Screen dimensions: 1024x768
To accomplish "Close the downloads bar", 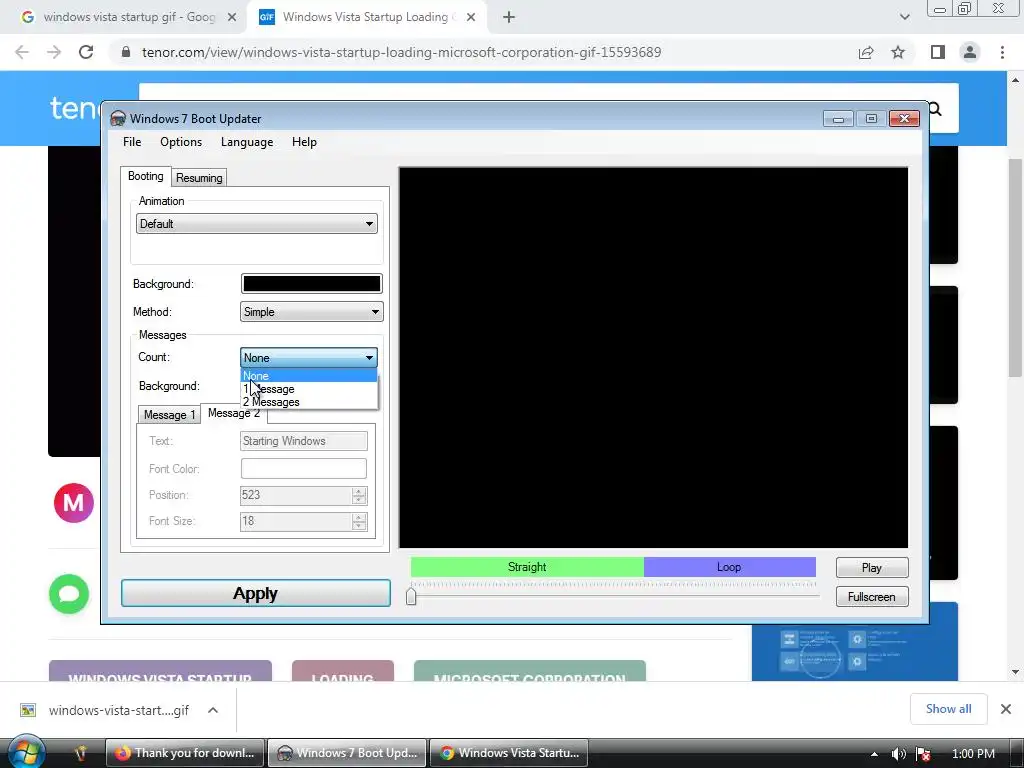I will click(1006, 709).
